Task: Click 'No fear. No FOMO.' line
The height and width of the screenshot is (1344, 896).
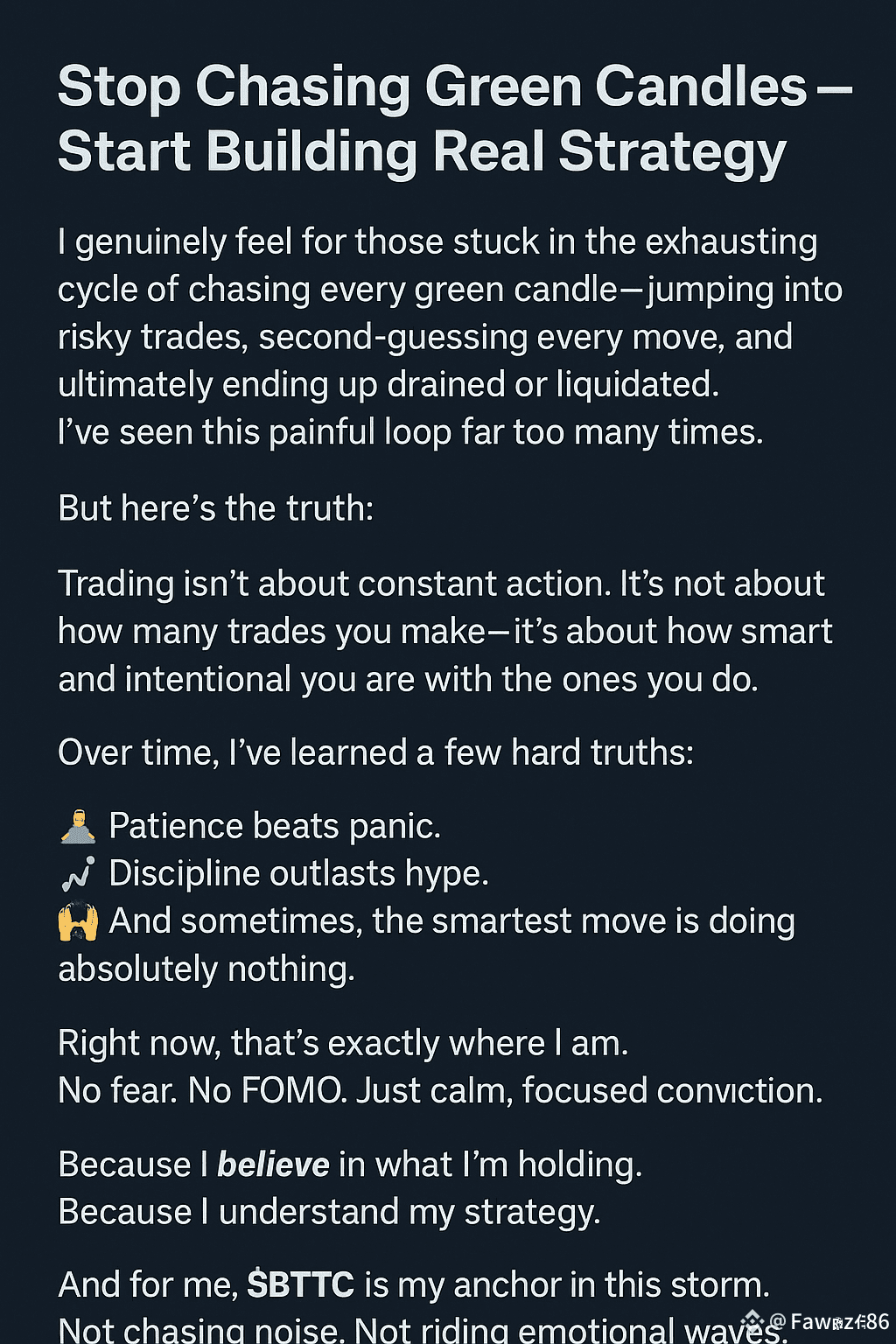Action: (x=440, y=1091)
